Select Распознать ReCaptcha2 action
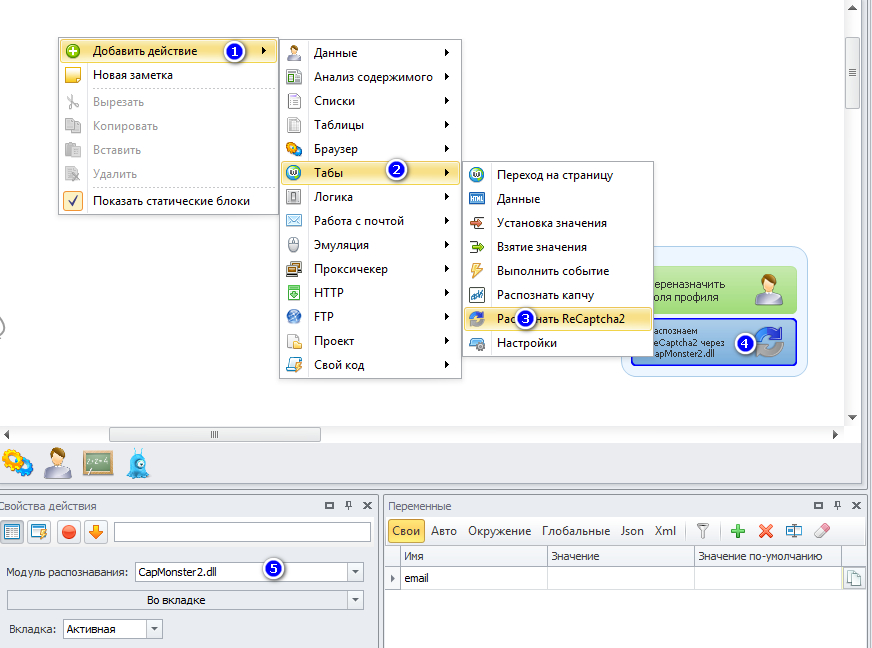872x648 pixels. (x=557, y=319)
